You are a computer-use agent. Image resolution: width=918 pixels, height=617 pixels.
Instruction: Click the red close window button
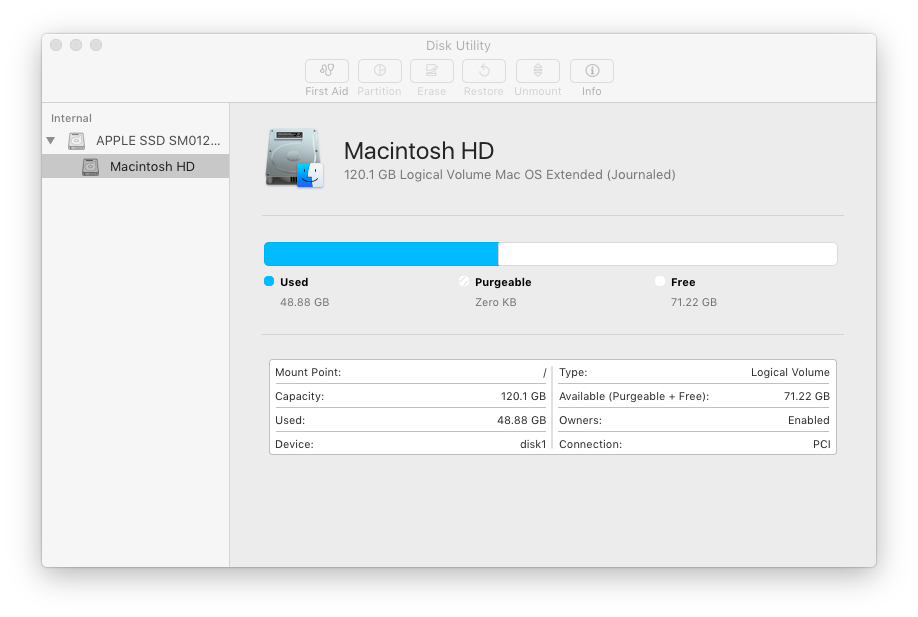tap(56, 45)
